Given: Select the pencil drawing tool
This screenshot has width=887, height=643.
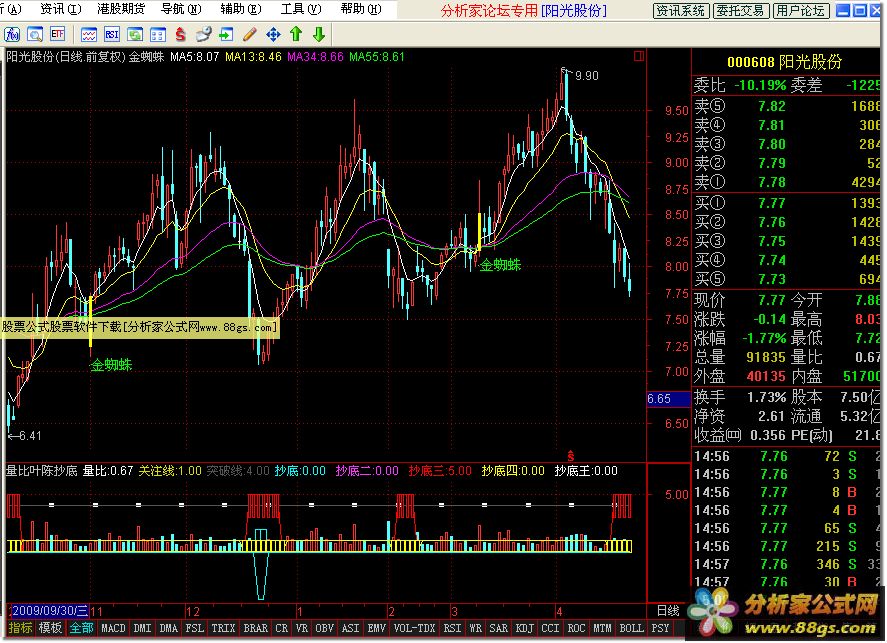Looking at the screenshot, I should [x=249, y=34].
